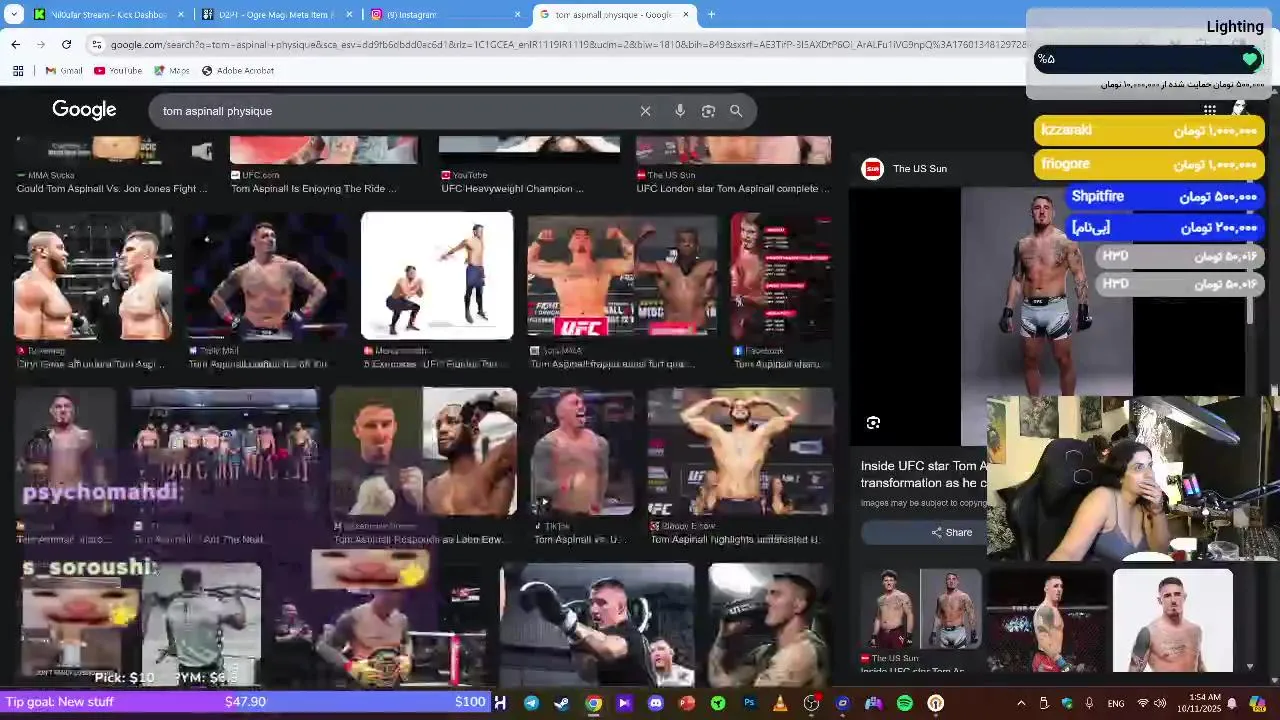The width and height of the screenshot is (1280, 720).
Task: Close the Instagram tab
Action: click(x=518, y=14)
